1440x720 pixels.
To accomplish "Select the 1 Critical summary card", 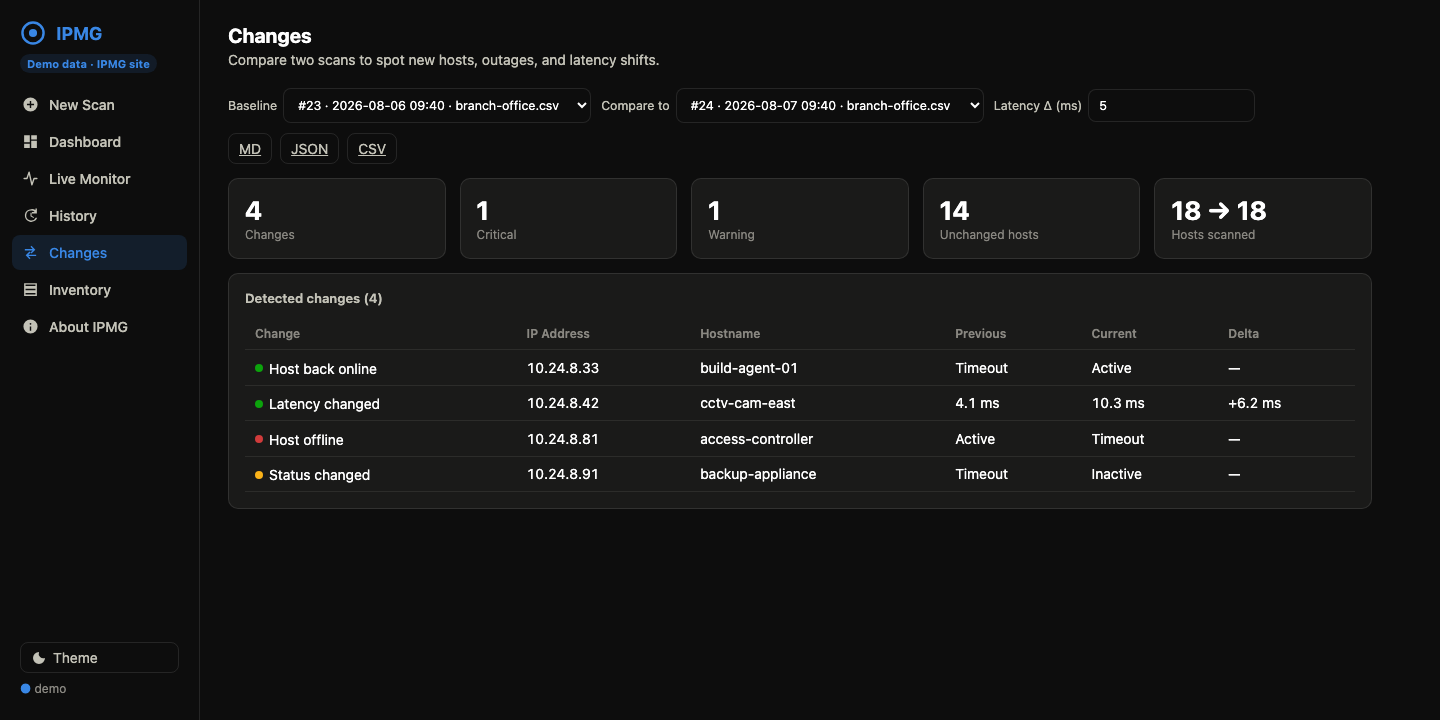I will point(568,219).
